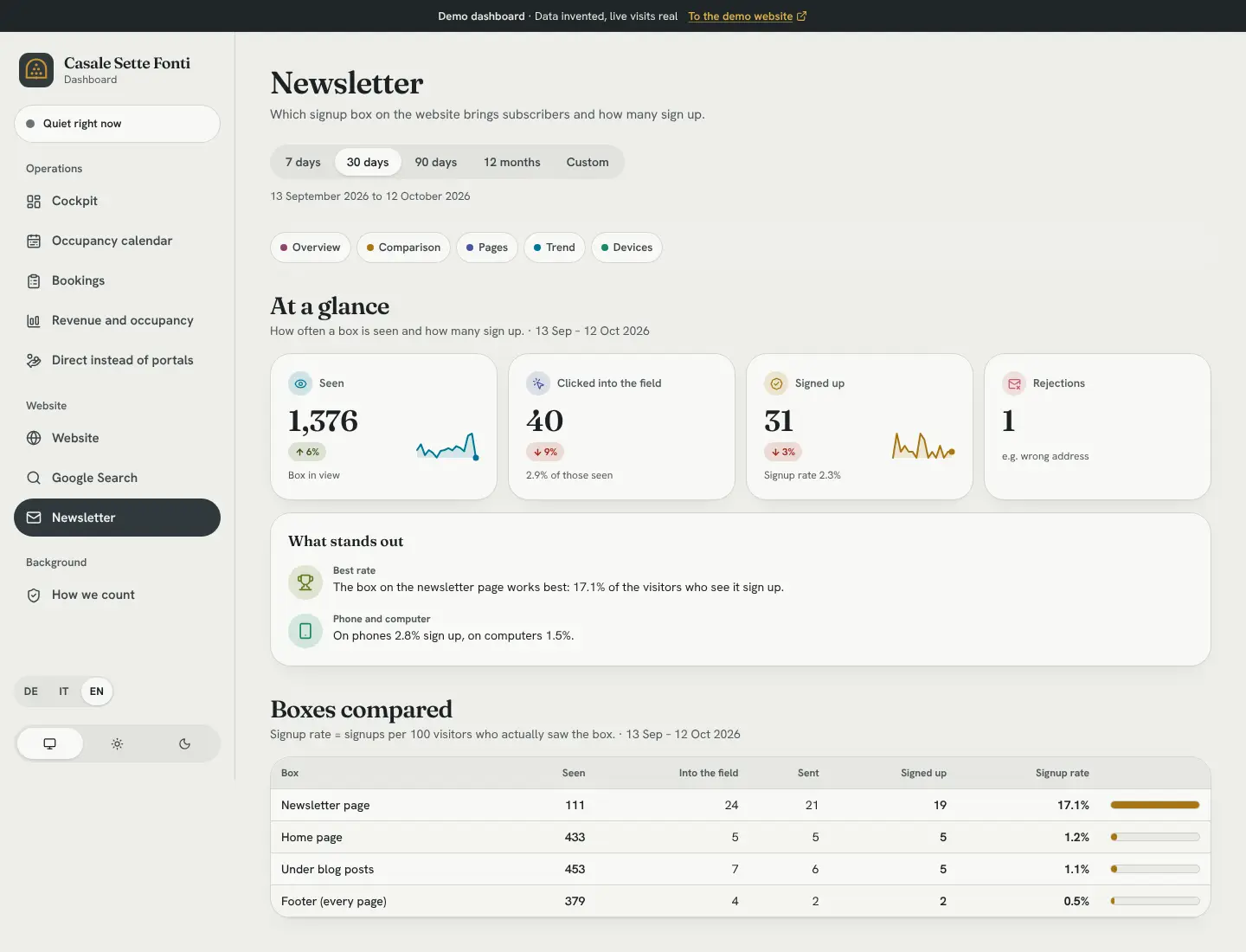
Task: Select the 30 days range
Action: pyautogui.click(x=368, y=162)
